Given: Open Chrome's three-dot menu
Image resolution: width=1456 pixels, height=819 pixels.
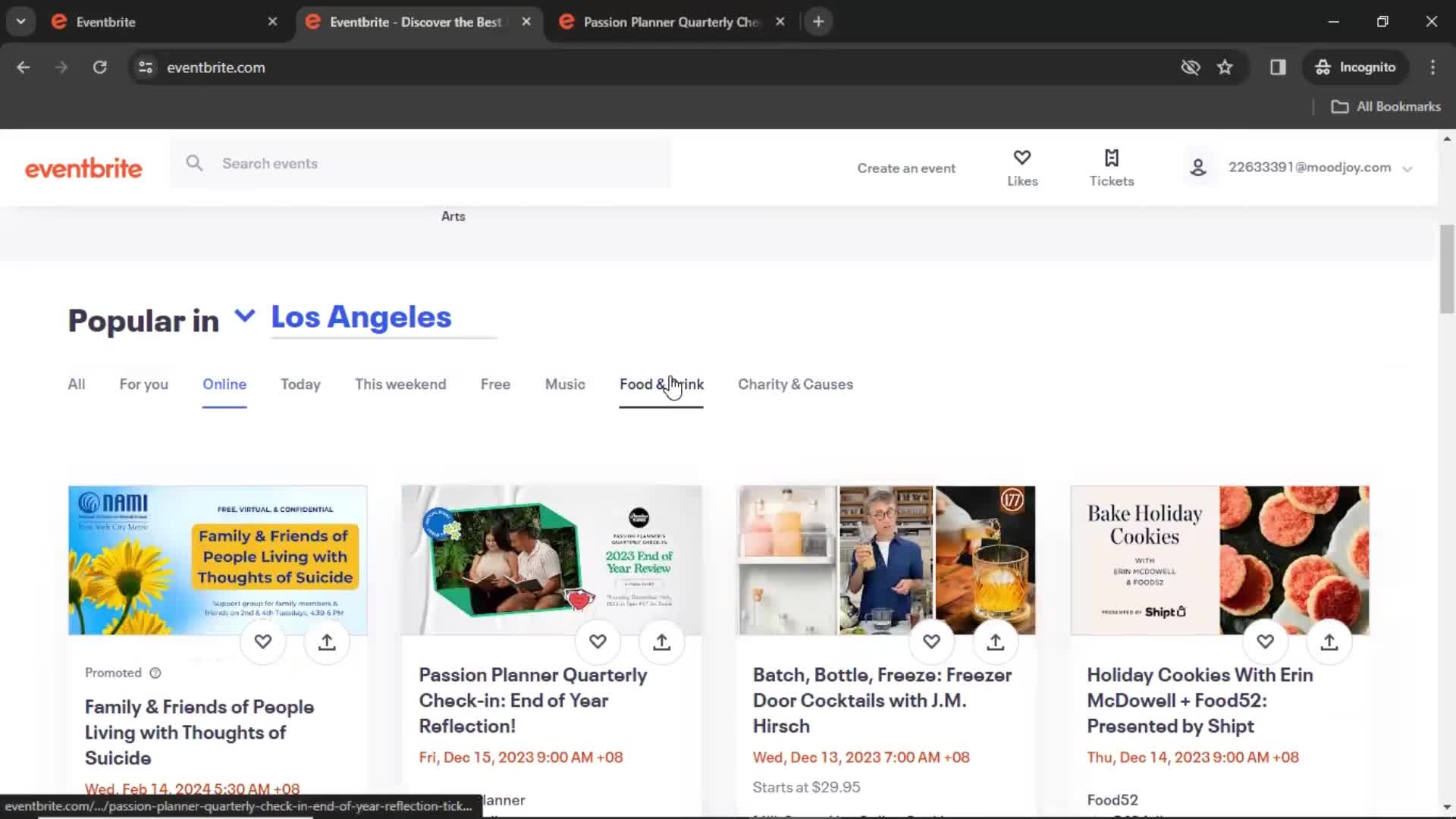Looking at the screenshot, I should [1432, 67].
